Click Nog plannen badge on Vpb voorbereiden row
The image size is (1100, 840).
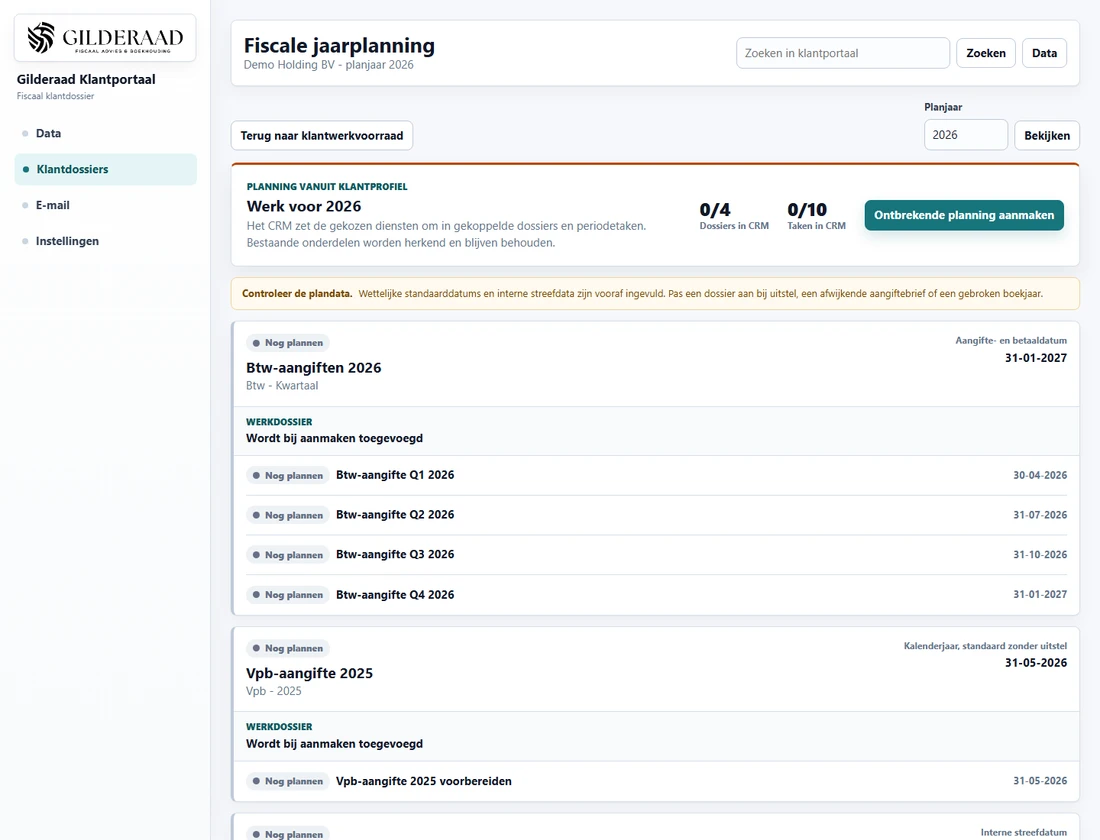click(x=288, y=782)
